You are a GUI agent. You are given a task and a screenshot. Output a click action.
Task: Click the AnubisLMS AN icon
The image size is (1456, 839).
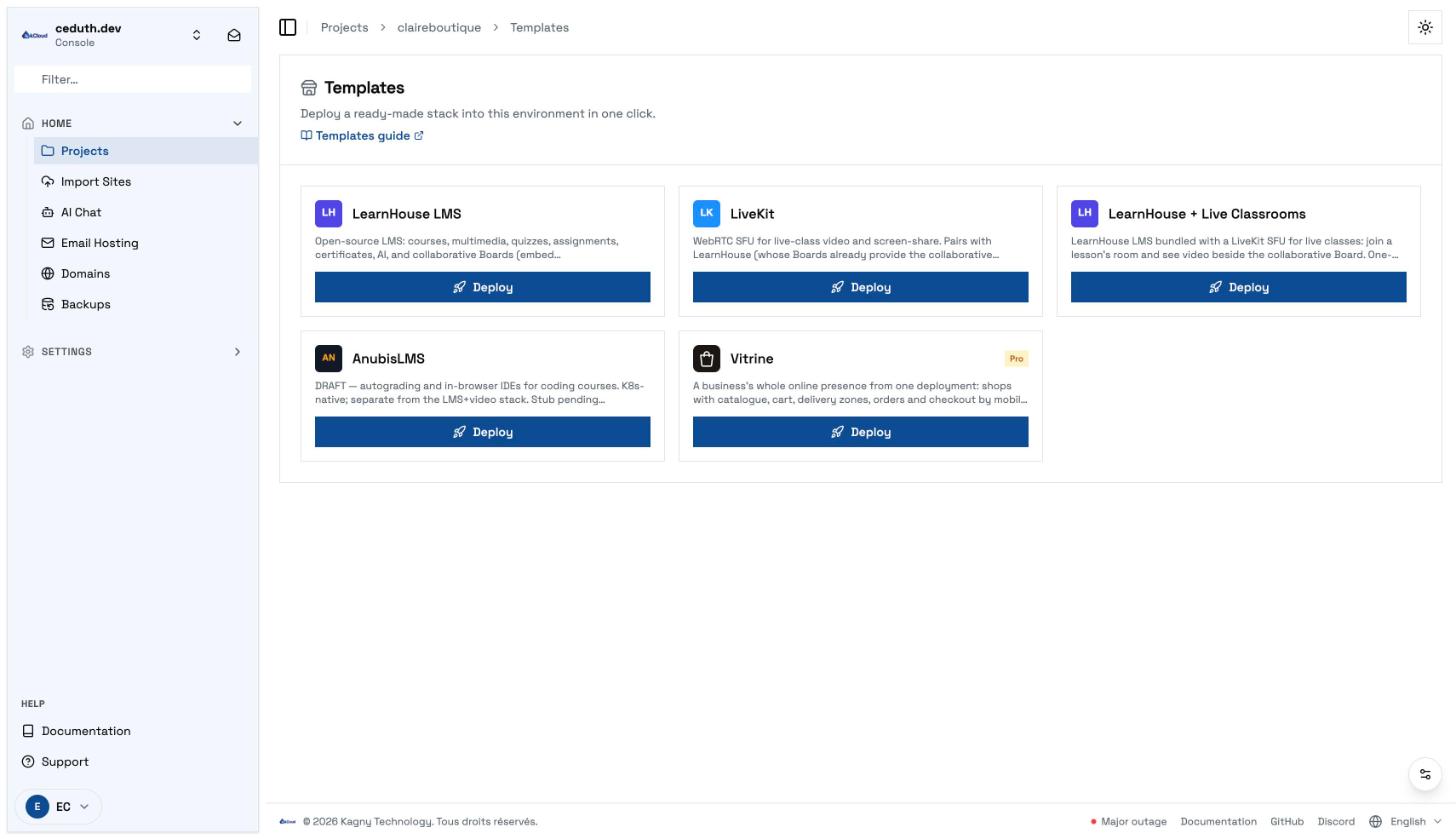(x=329, y=359)
